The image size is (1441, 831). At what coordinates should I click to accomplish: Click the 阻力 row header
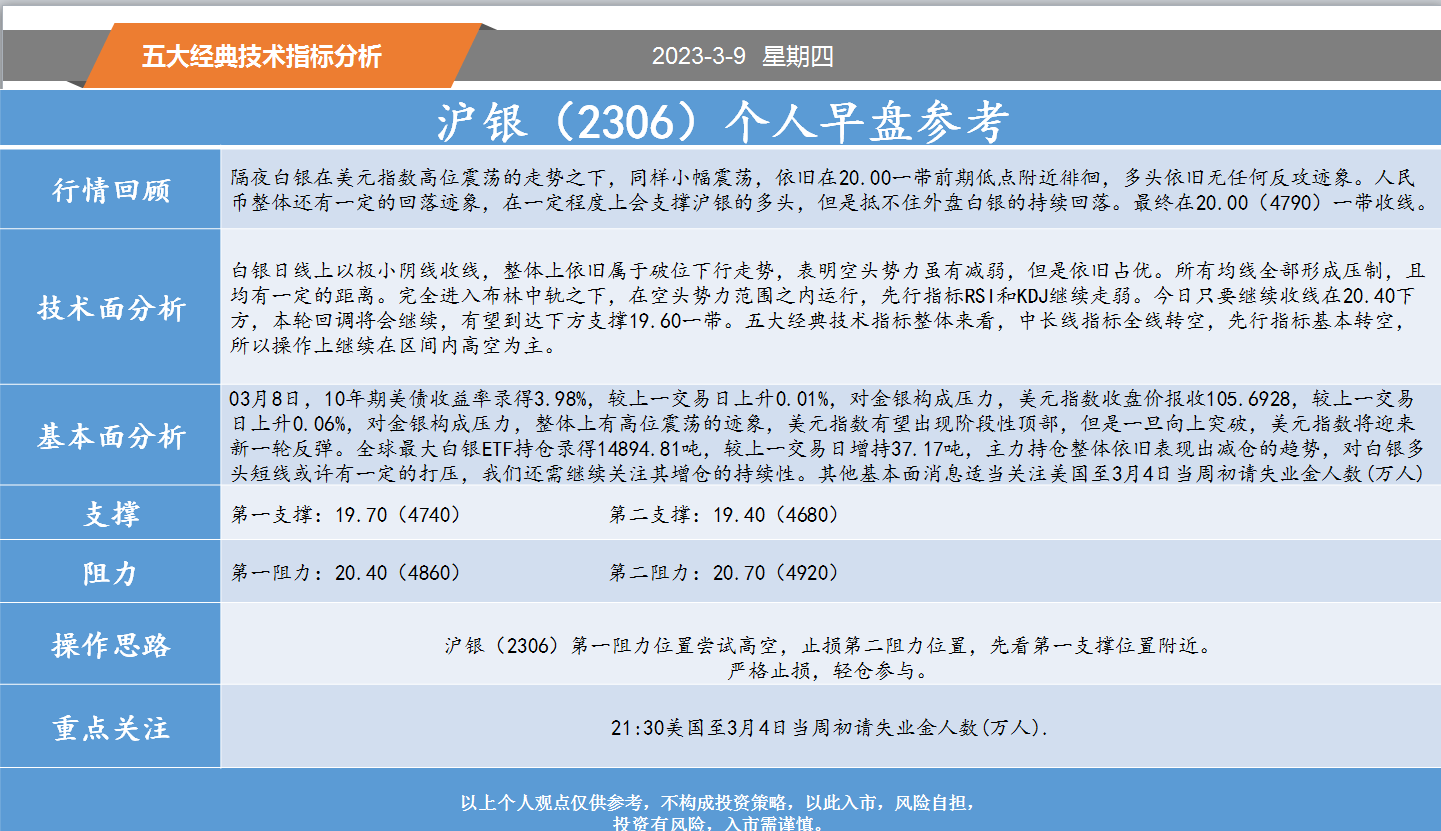pos(110,571)
